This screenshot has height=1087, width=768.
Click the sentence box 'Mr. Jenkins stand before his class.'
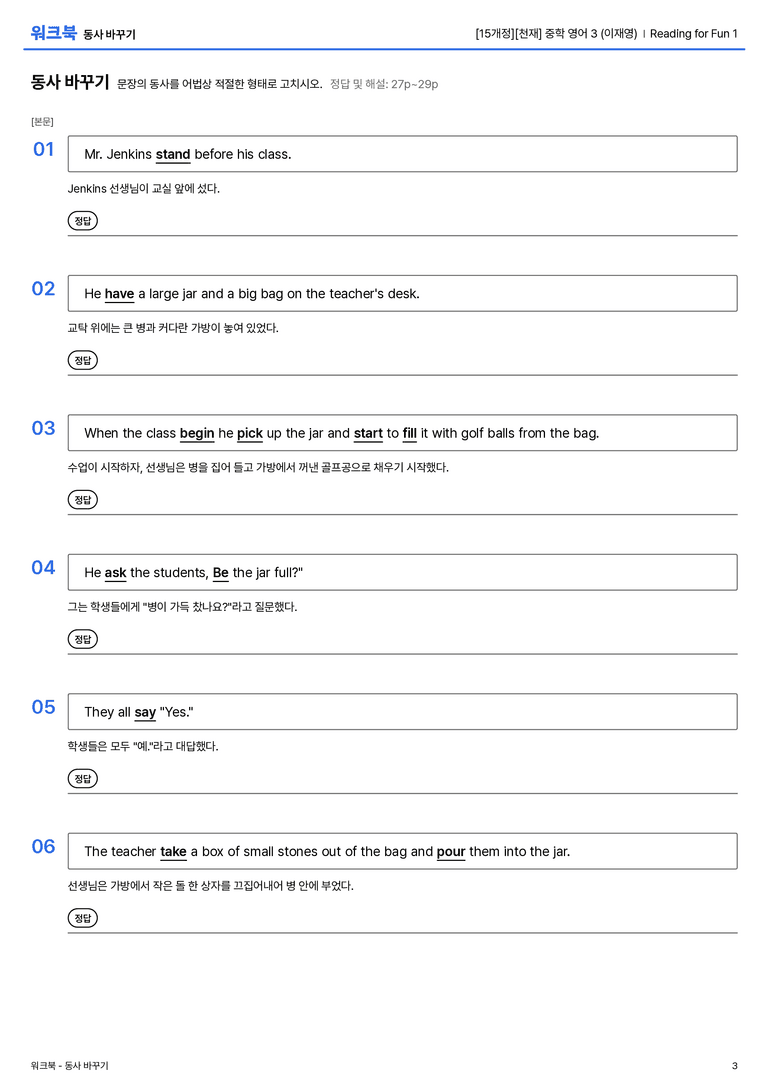click(402, 154)
